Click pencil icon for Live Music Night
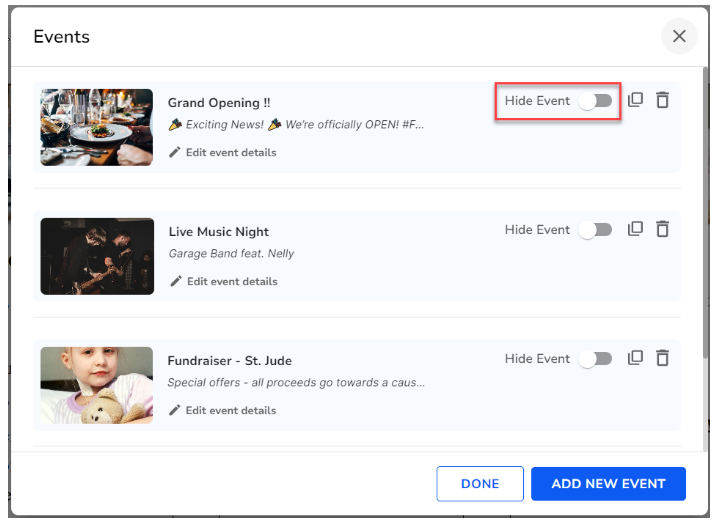 coord(176,282)
